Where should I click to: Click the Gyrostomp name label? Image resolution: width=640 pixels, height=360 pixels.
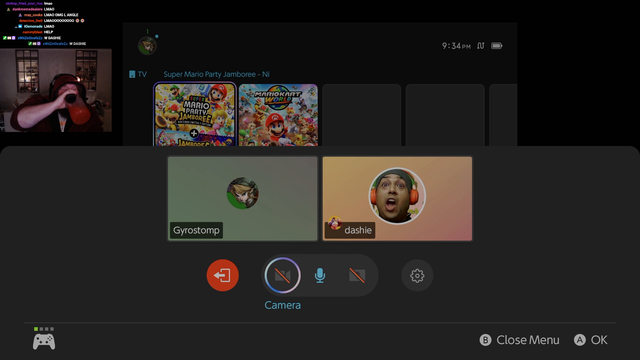(x=196, y=230)
